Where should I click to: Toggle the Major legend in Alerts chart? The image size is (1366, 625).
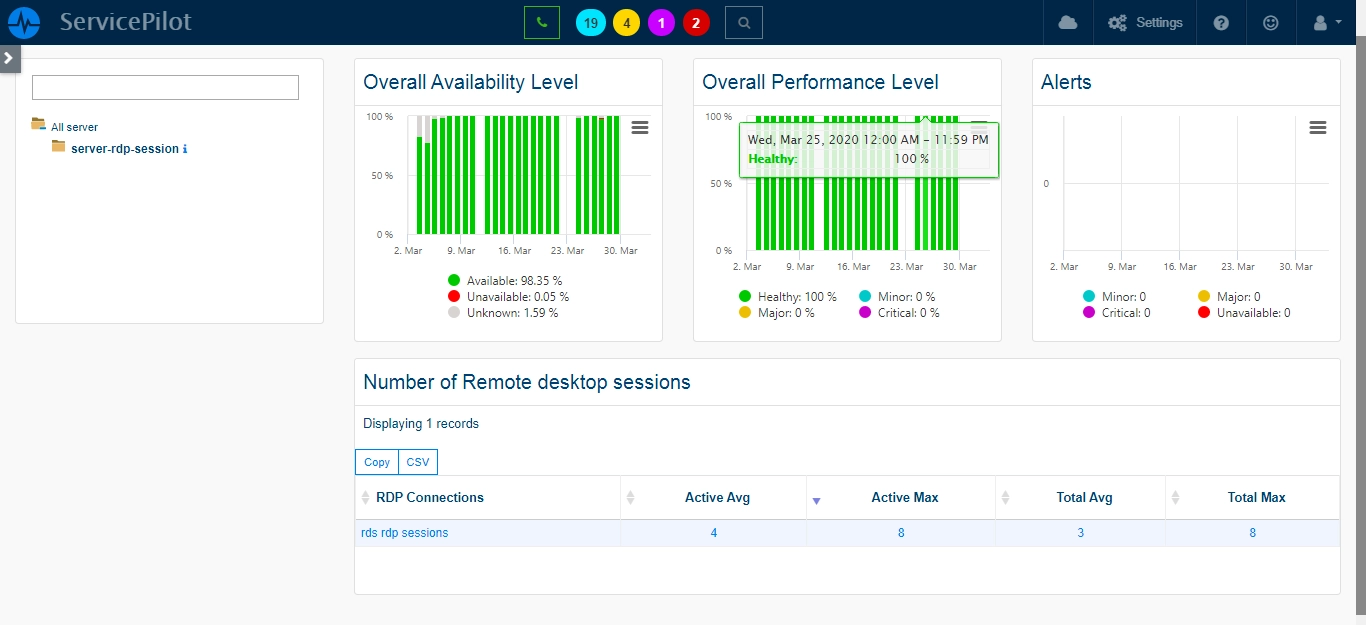(x=1229, y=296)
